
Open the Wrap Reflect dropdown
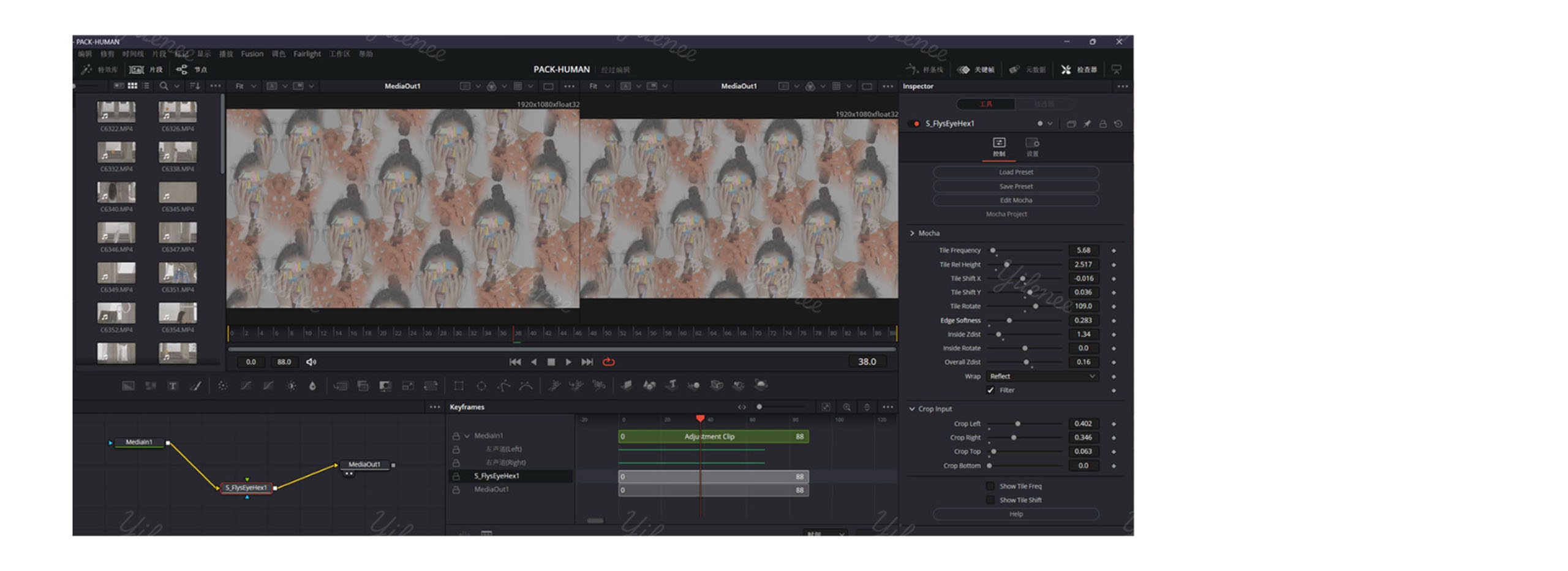click(1042, 376)
